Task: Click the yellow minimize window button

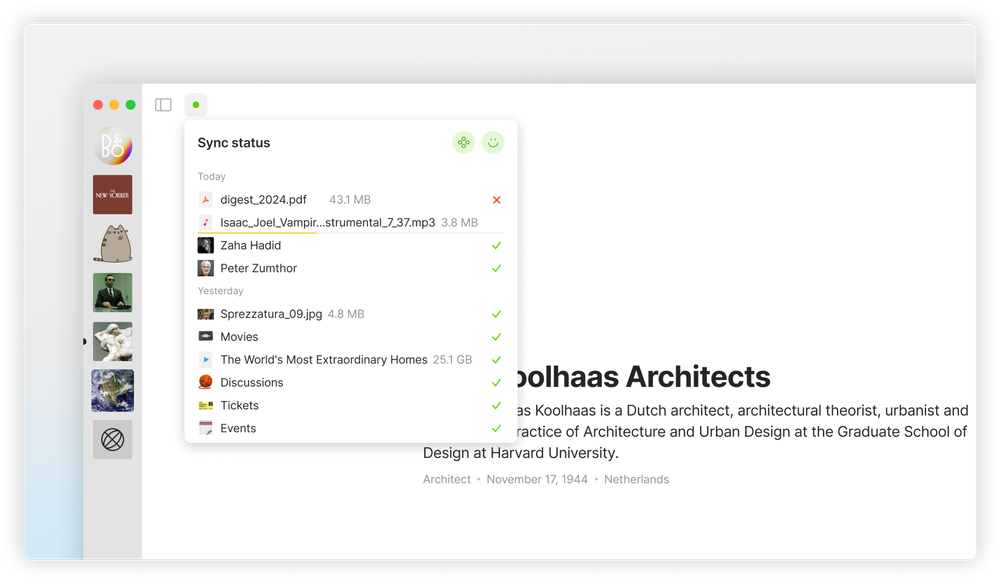Action: [114, 105]
